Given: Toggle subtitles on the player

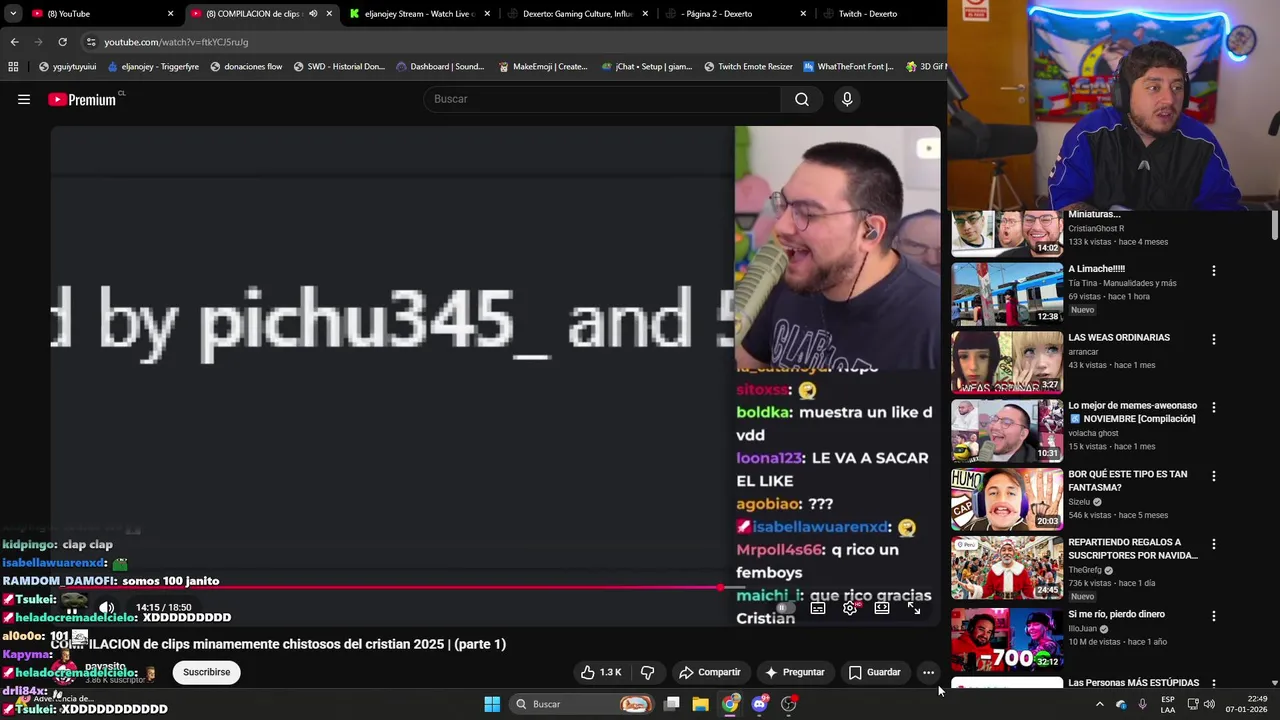Looking at the screenshot, I should click(x=818, y=608).
